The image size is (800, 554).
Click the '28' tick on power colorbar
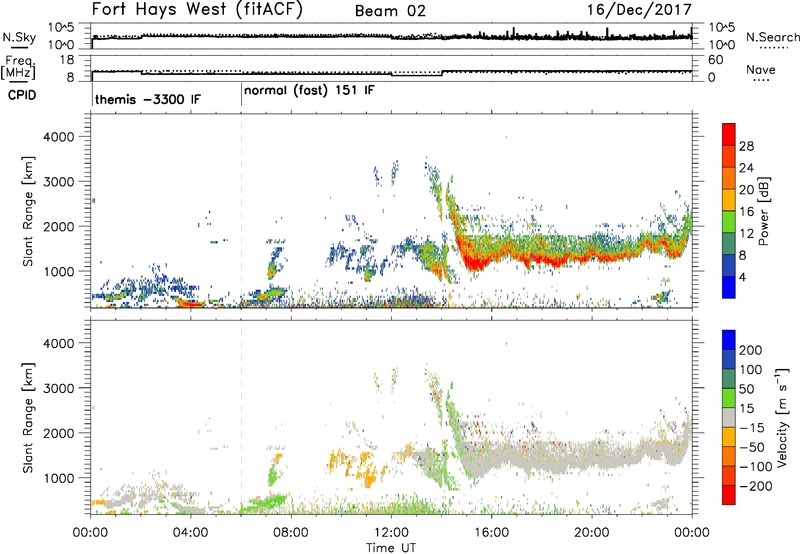[746, 146]
